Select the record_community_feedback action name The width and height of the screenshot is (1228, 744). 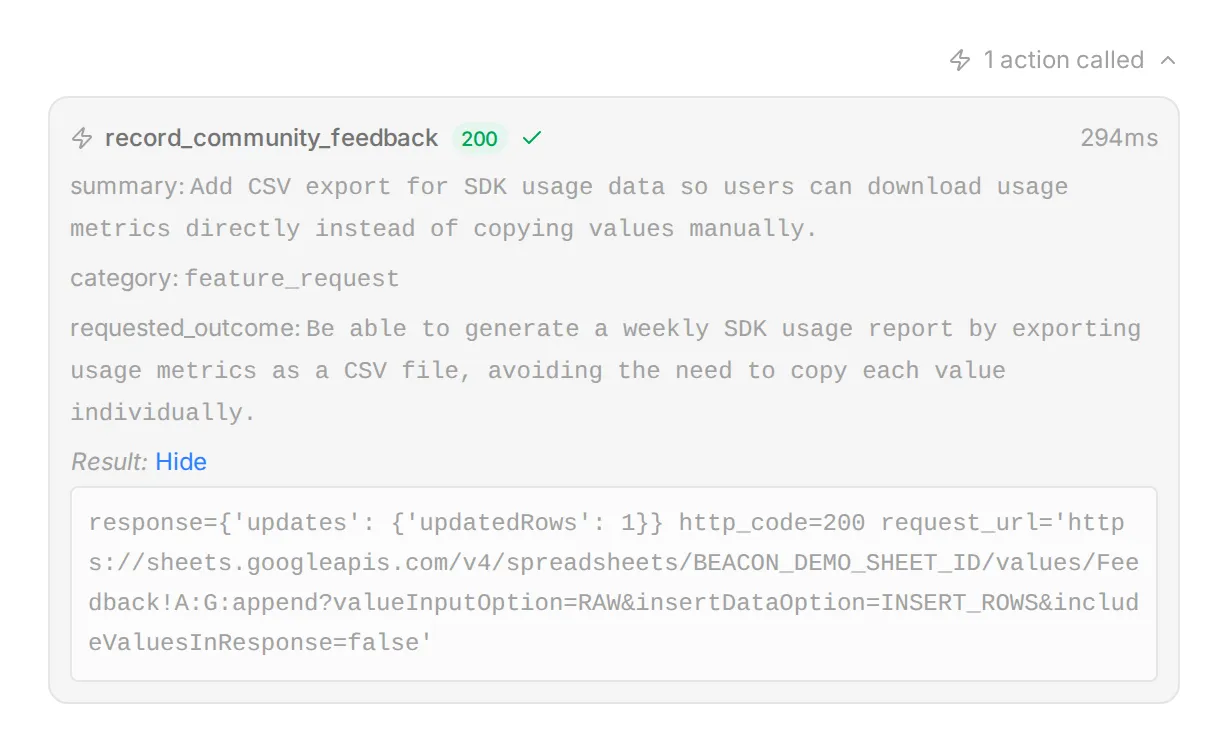tap(271, 138)
